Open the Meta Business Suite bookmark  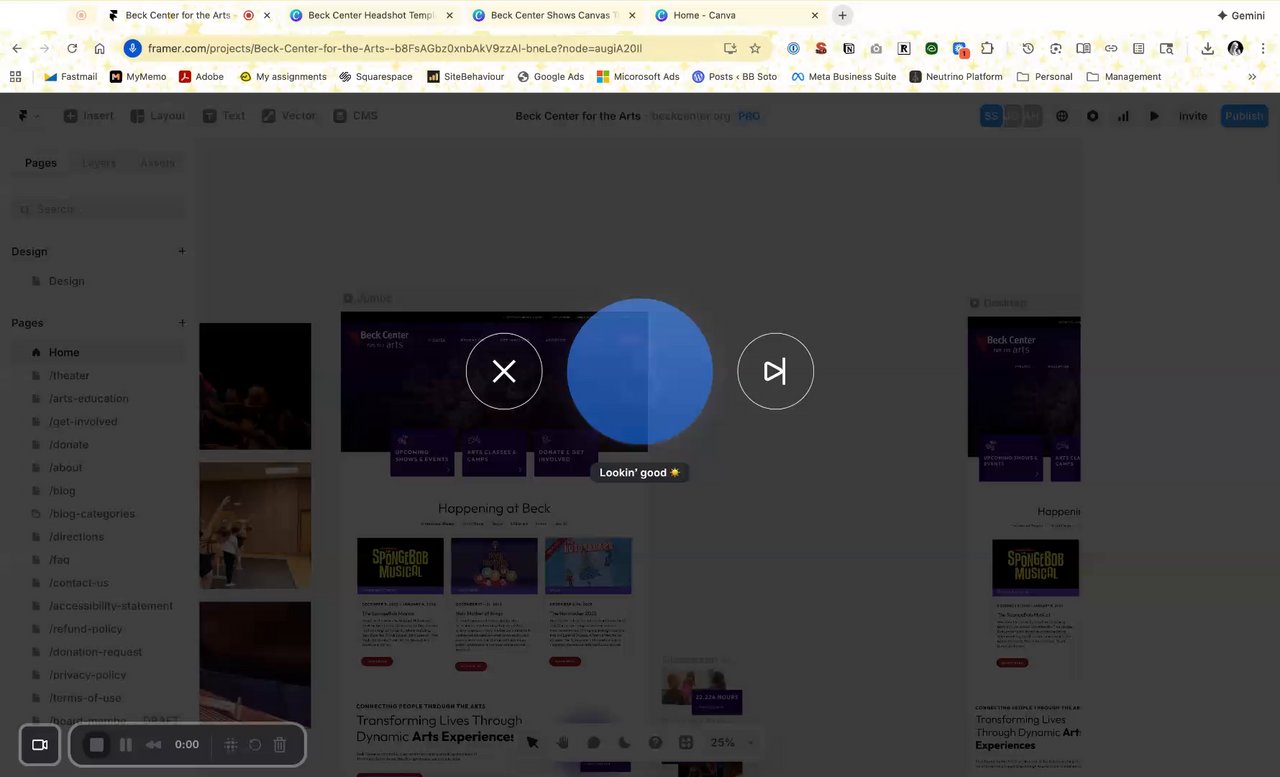844,76
